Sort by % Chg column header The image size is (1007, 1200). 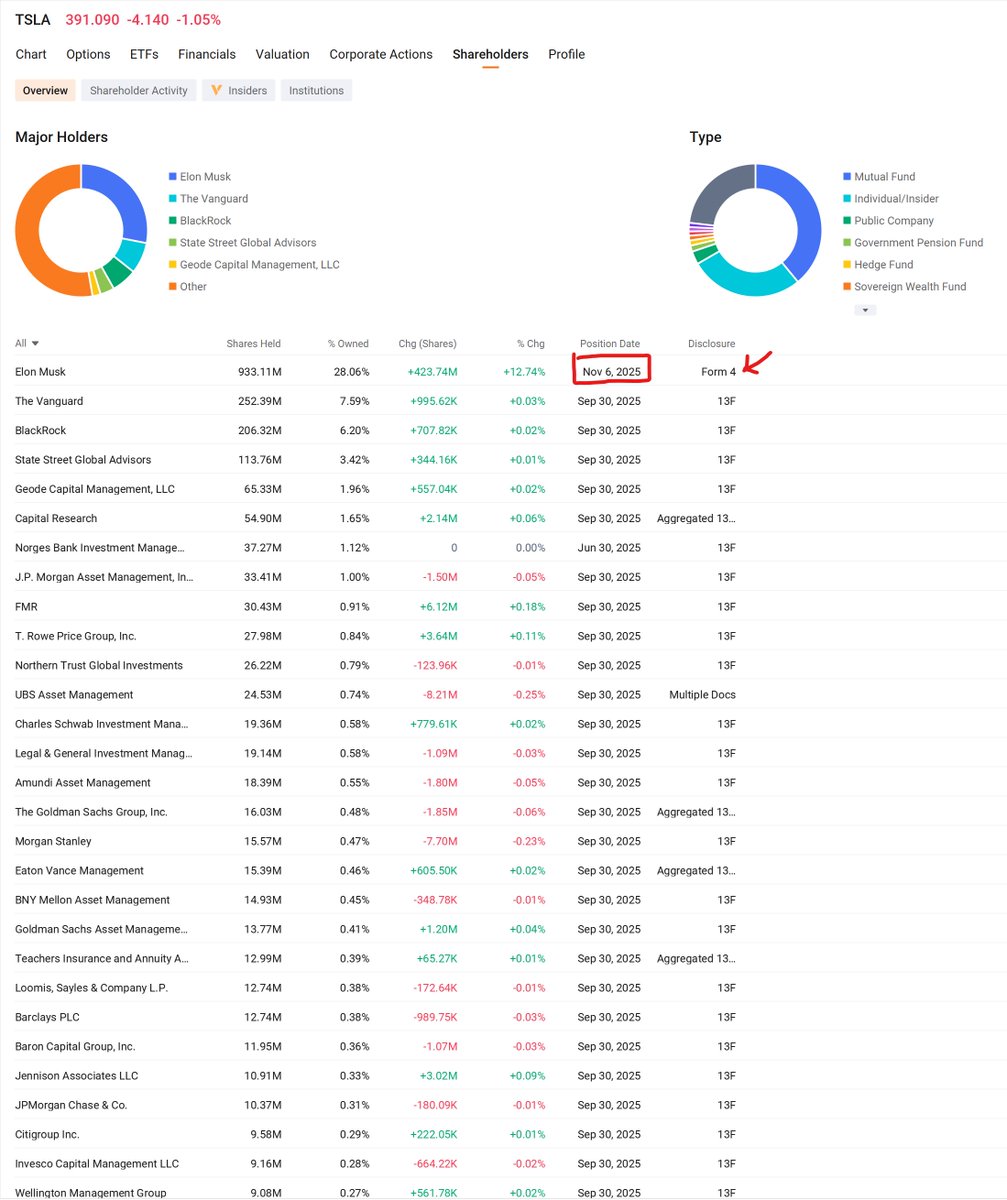[x=531, y=344]
